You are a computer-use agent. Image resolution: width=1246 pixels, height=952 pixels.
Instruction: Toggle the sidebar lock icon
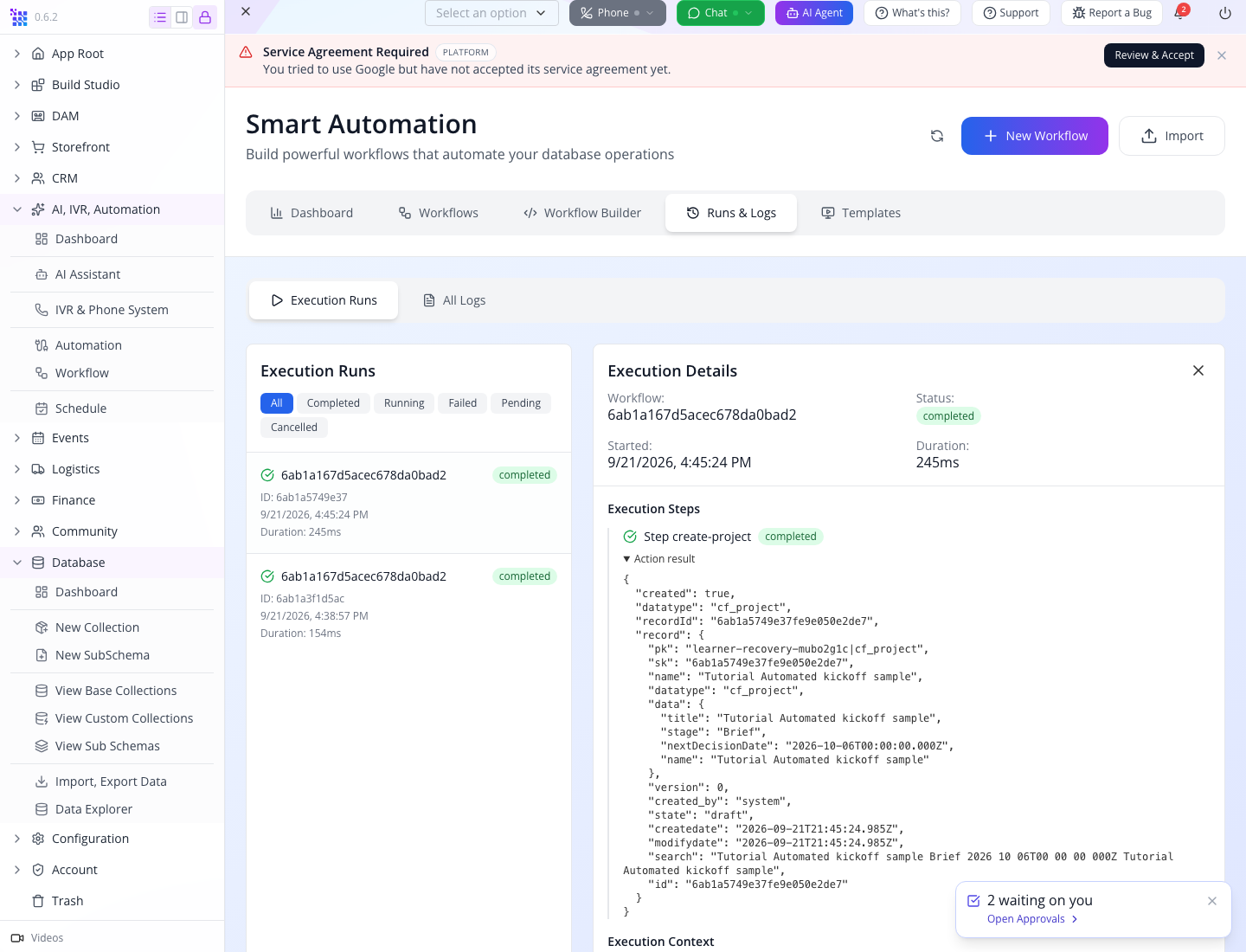click(x=205, y=17)
